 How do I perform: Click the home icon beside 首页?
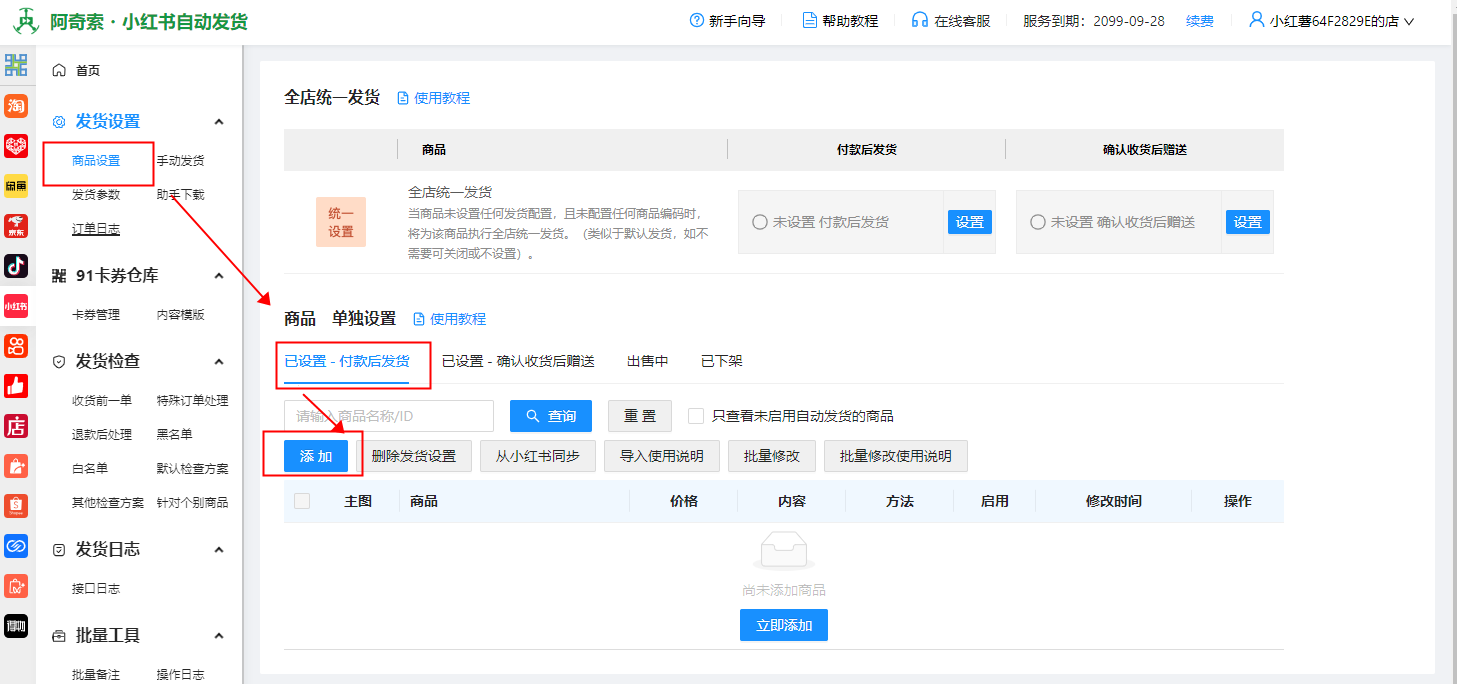[x=59, y=70]
